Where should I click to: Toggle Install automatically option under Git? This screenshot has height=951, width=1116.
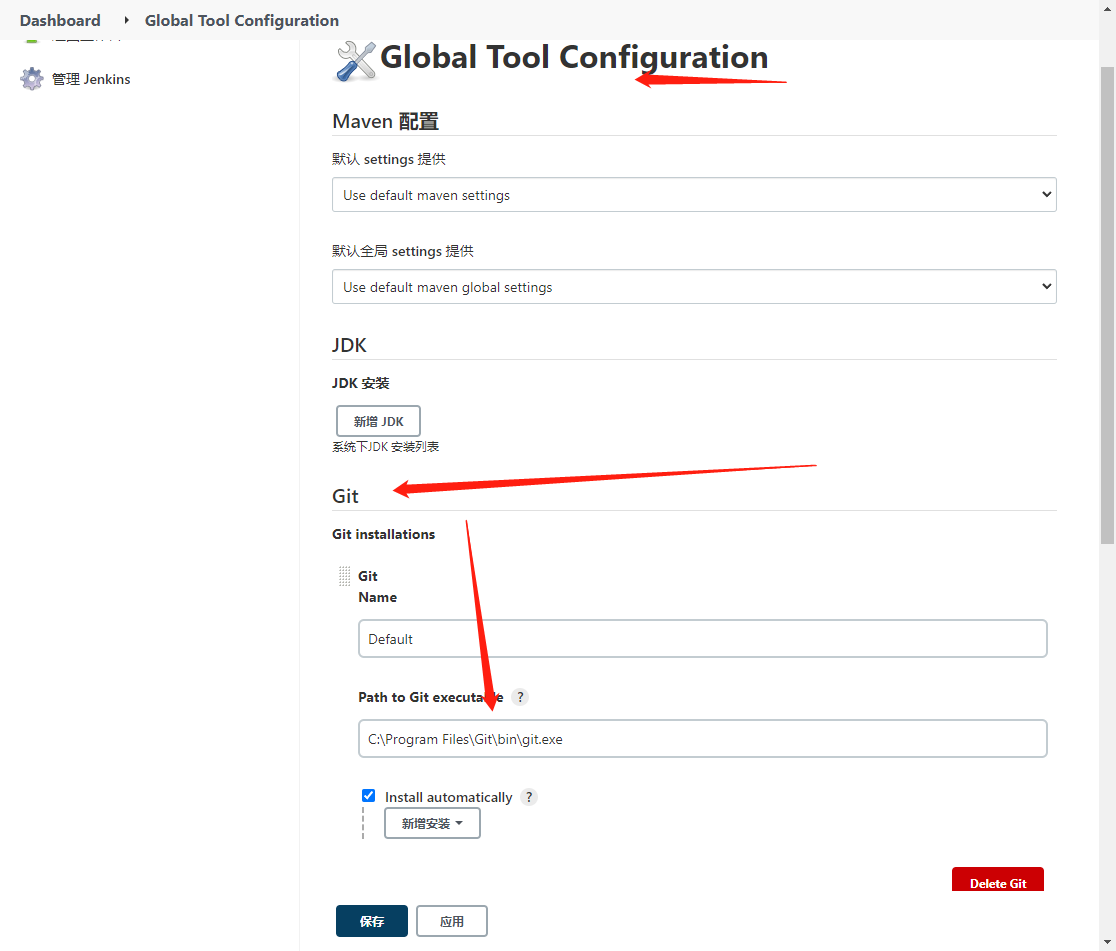click(x=368, y=795)
